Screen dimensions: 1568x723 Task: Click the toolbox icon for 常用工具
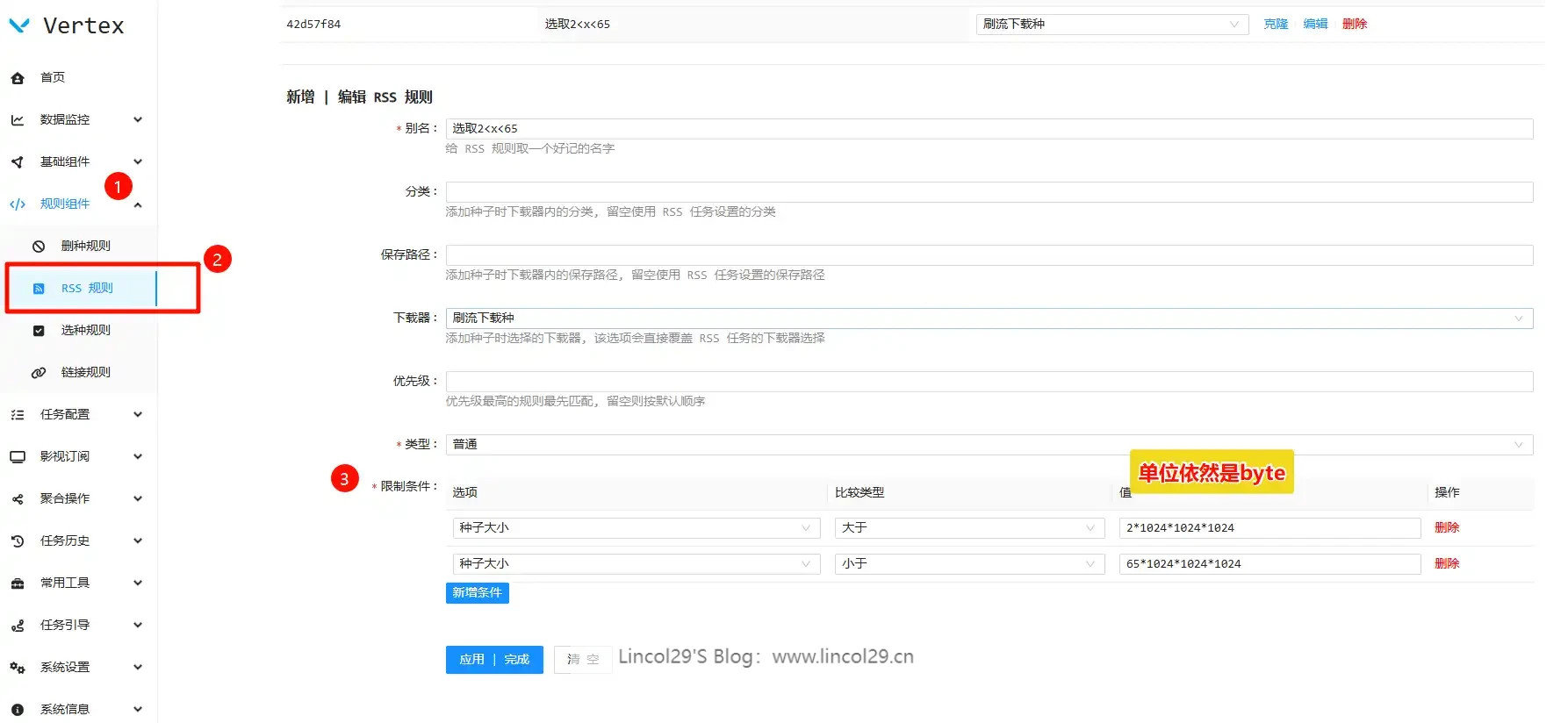pos(18,583)
